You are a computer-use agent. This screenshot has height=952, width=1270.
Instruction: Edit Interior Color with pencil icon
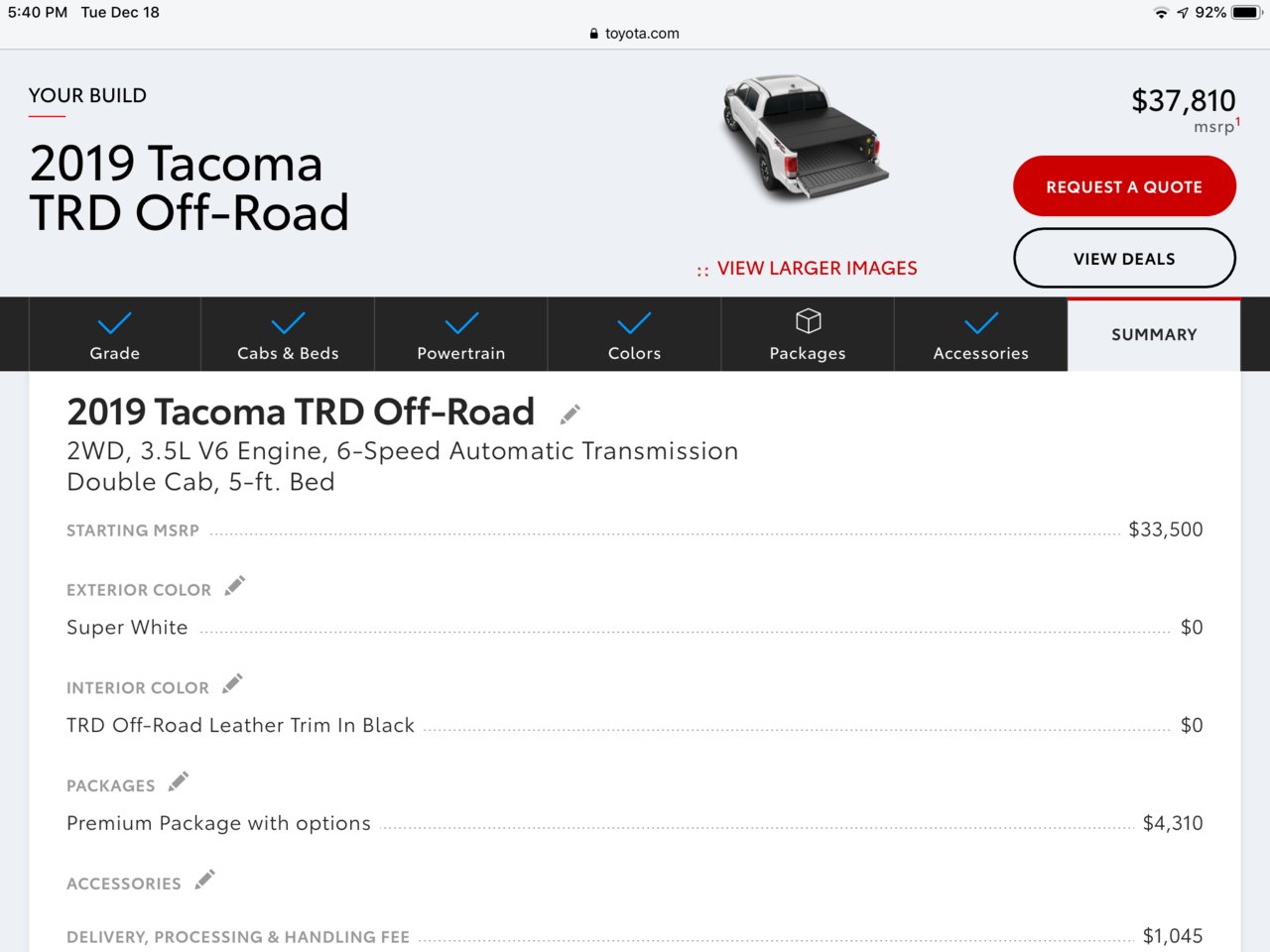(x=233, y=684)
